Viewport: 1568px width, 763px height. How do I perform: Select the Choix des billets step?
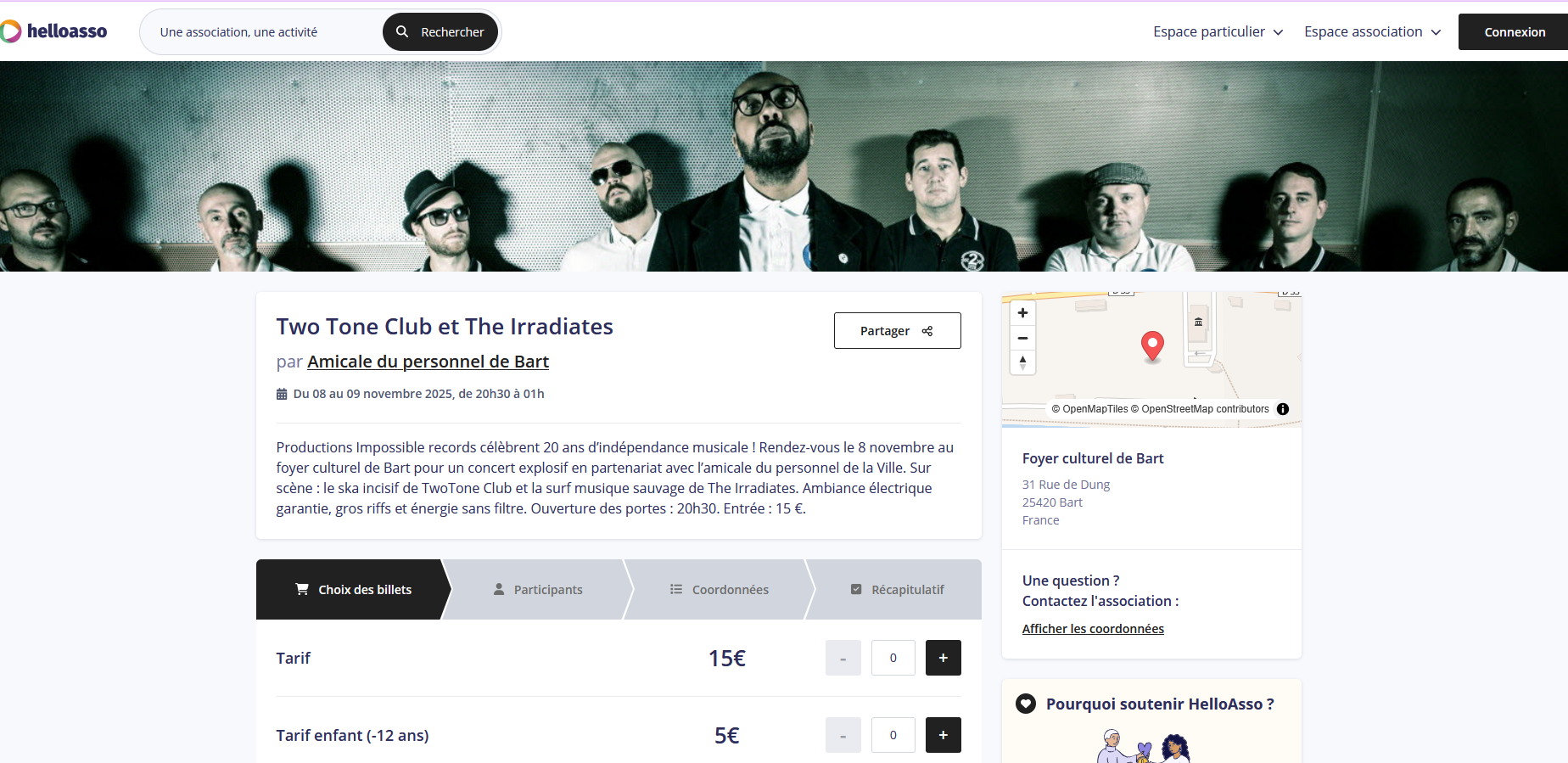pyautogui.click(x=353, y=590)
